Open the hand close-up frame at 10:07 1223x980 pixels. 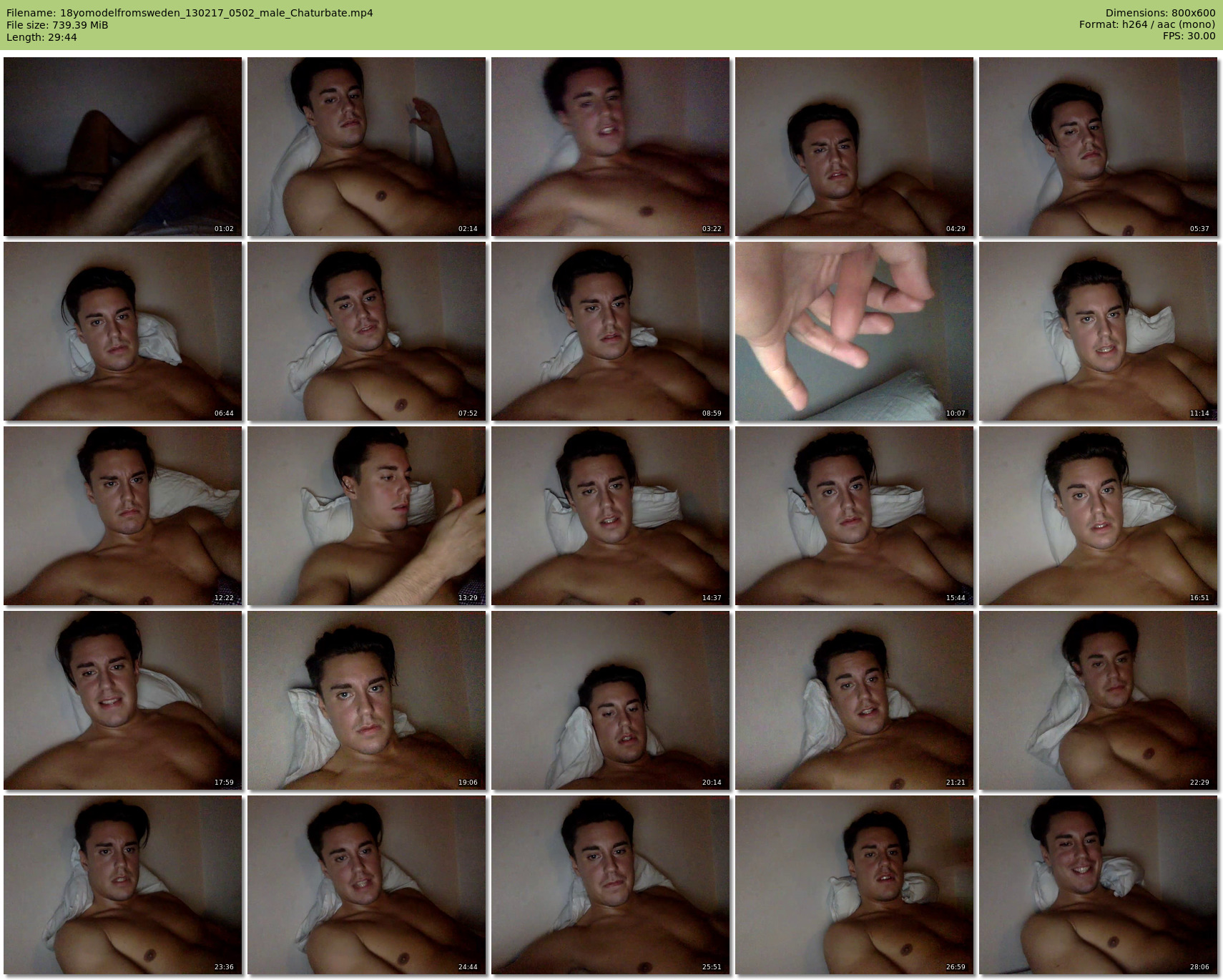point(854,331)
